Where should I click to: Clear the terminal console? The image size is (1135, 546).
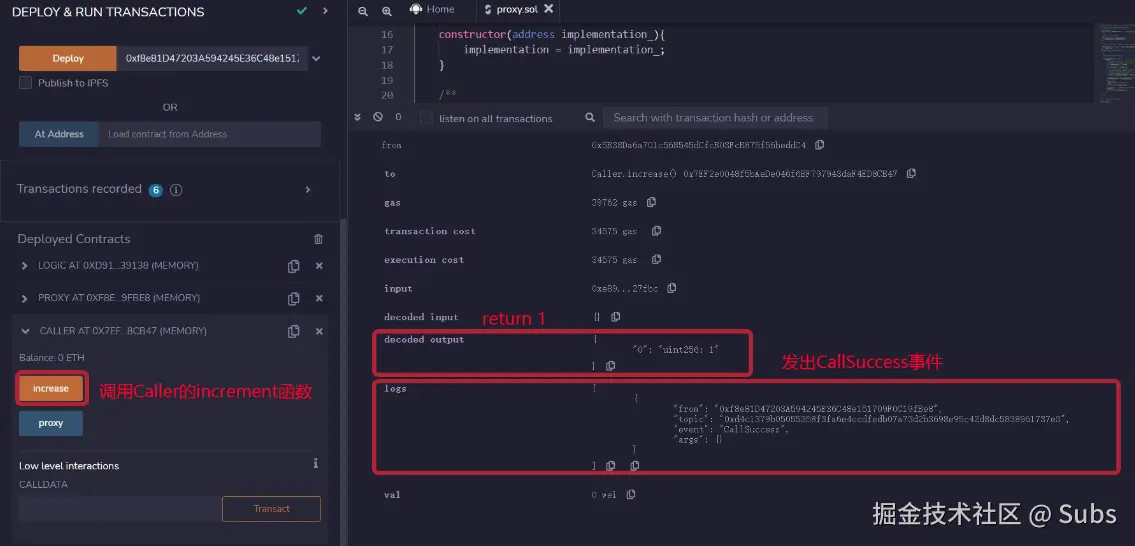coord(377,117)
